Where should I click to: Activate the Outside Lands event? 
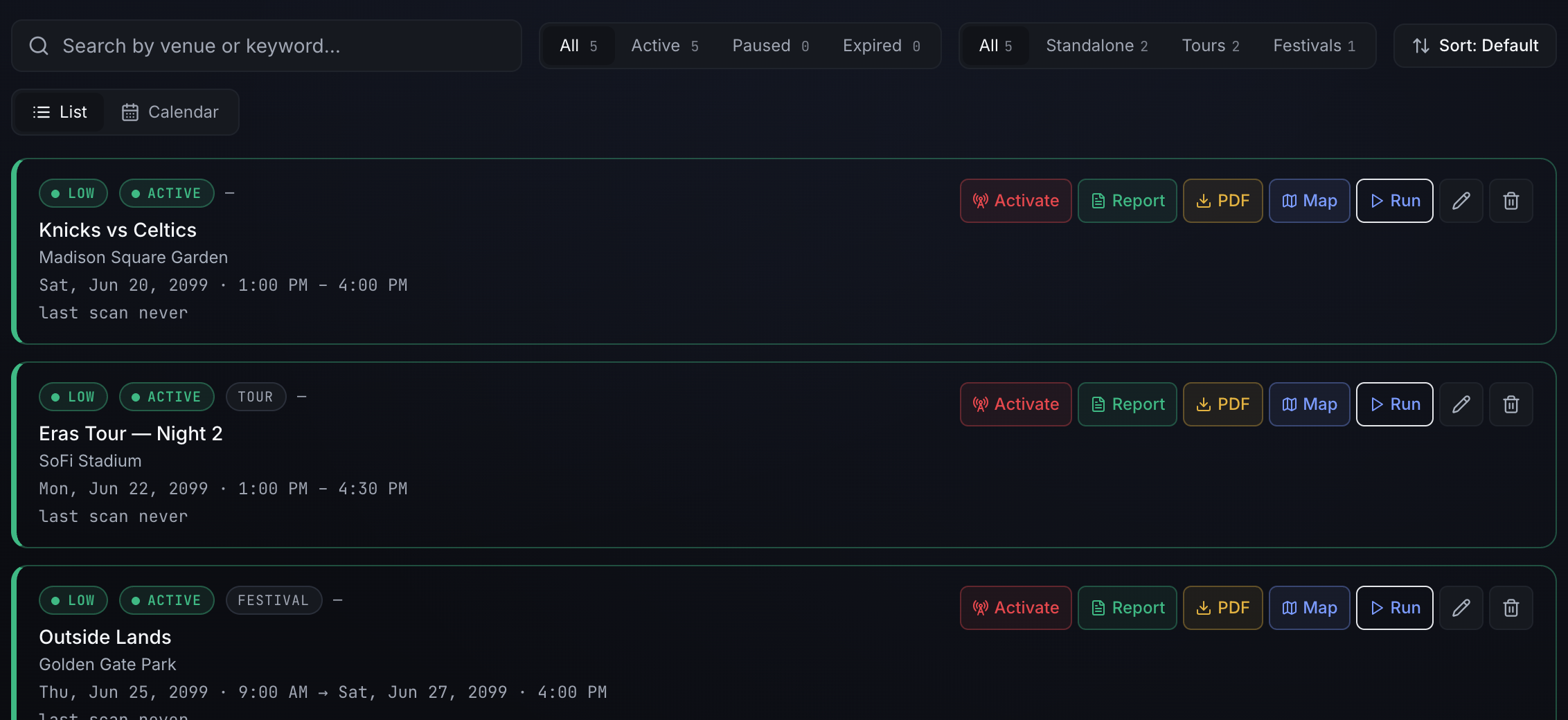coord(1015,608)
